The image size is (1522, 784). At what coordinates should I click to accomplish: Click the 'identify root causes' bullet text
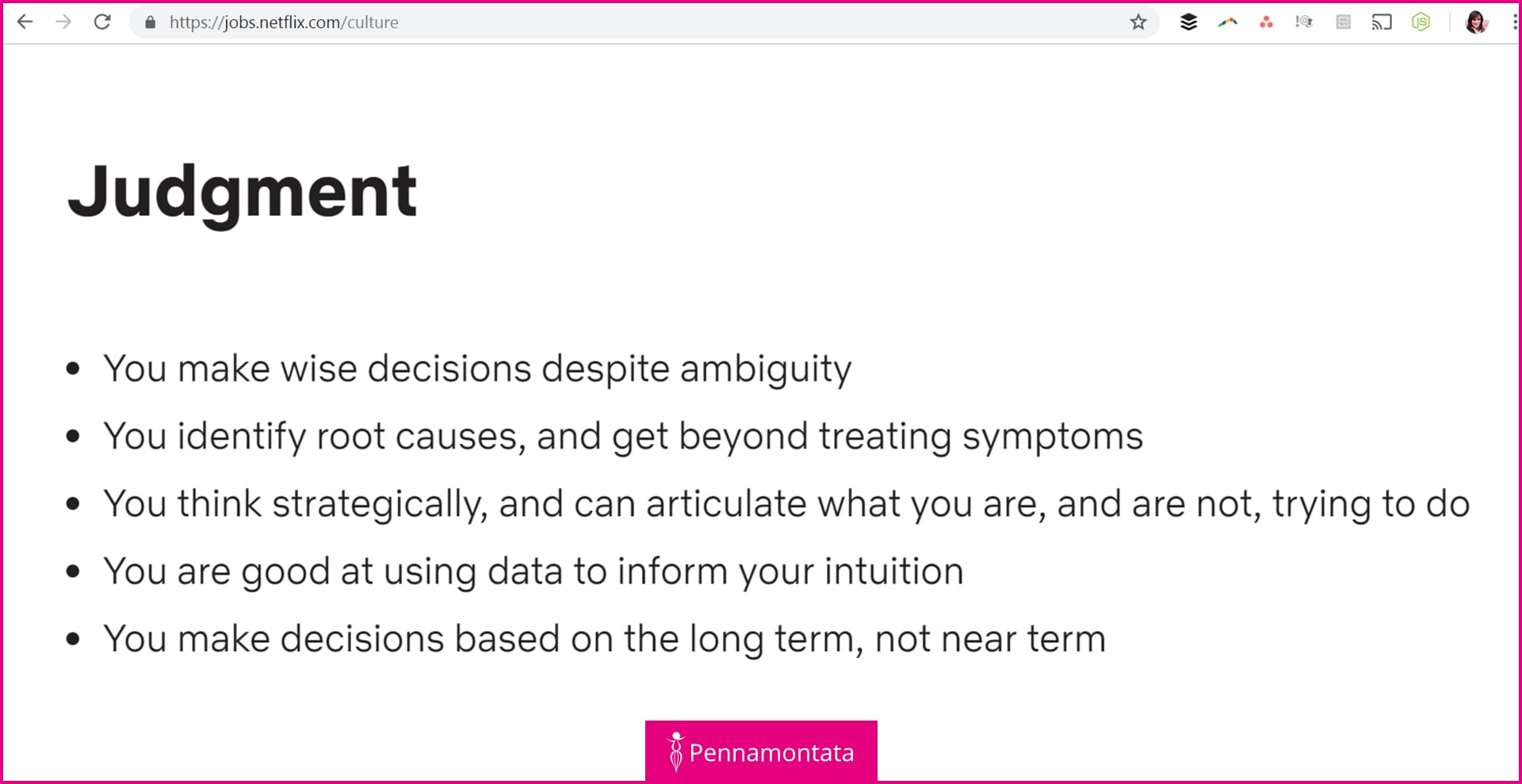pyautogui.click(x=623, y=436)
